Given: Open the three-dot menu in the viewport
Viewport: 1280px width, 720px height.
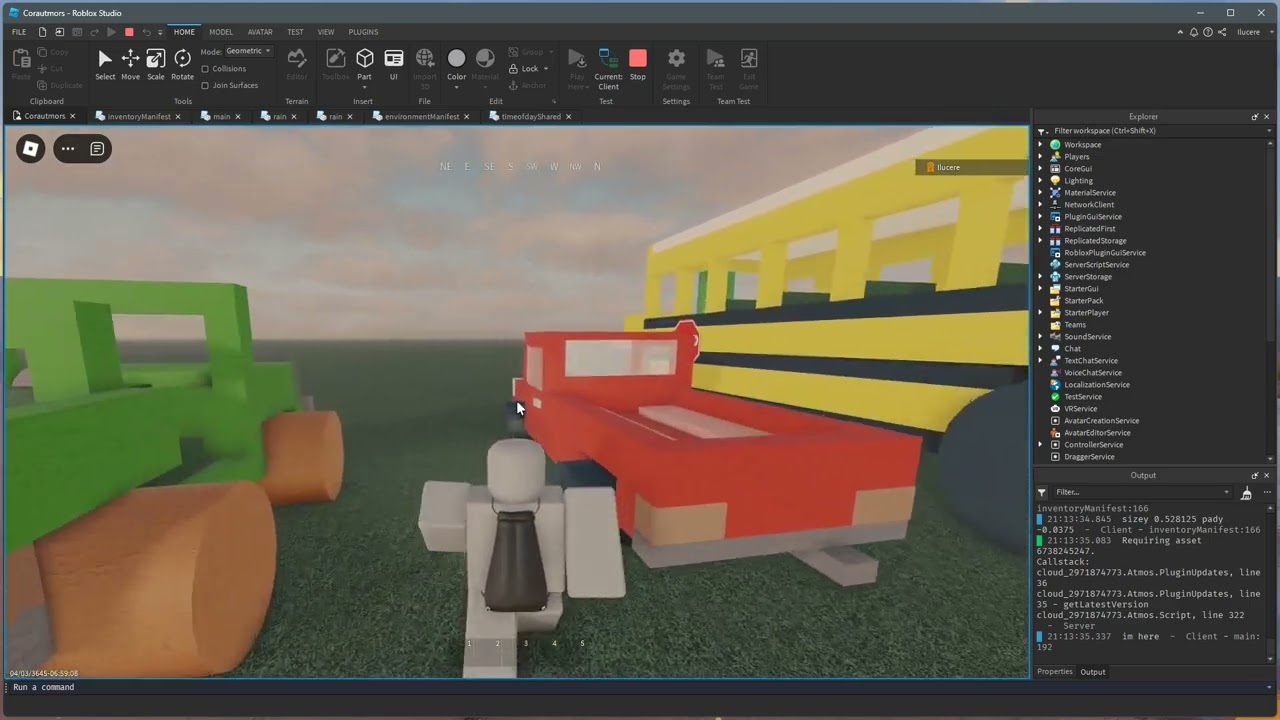Looking at the screenshot, I should (x=68, y=149).
